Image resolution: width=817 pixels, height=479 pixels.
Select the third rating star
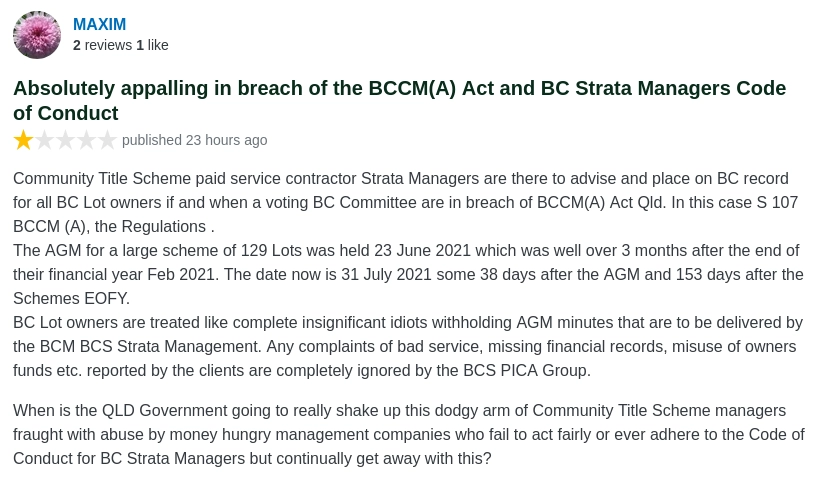coord(65,140)
